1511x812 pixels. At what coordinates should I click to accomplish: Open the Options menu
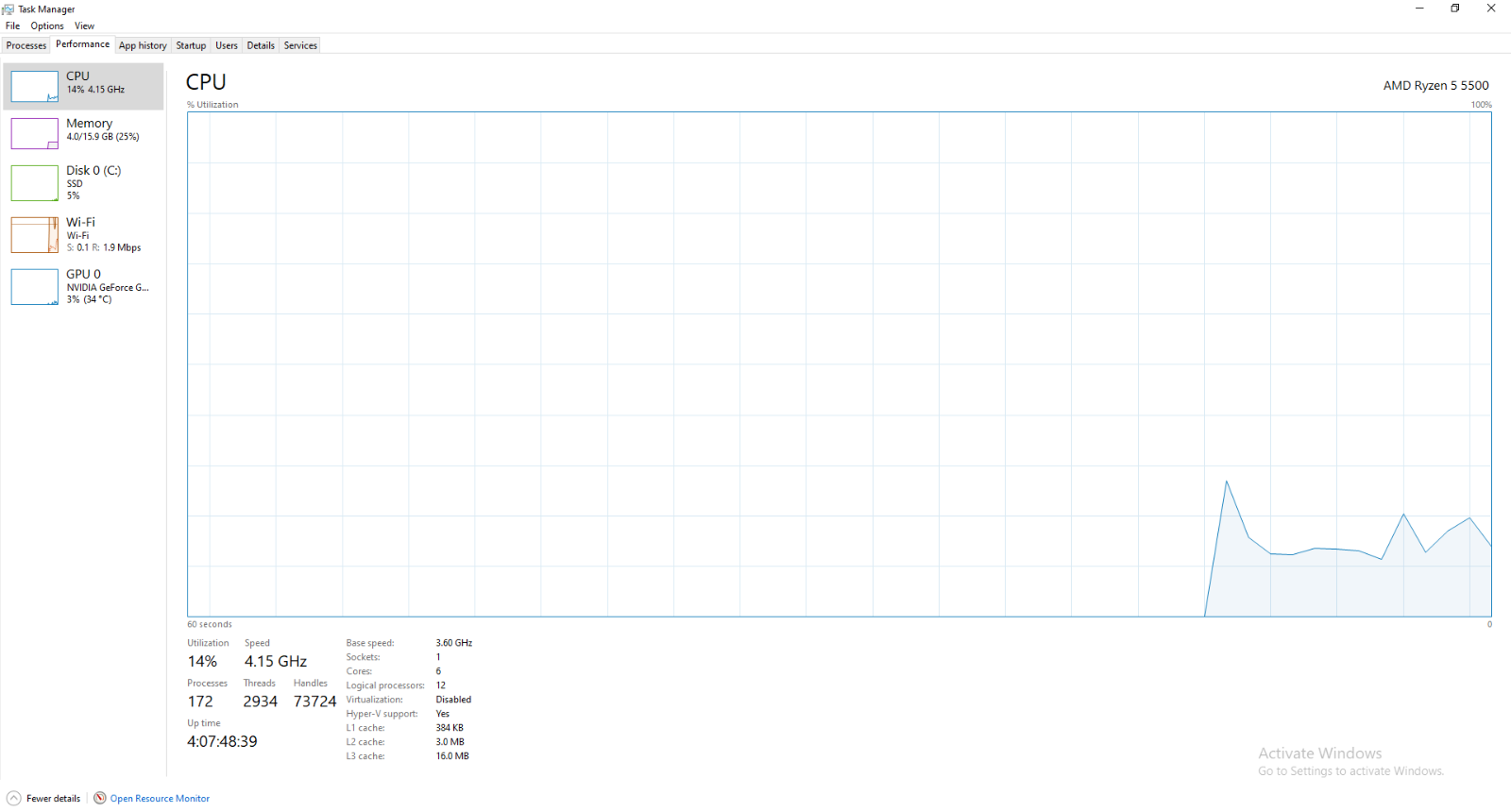tap(47, 25)
